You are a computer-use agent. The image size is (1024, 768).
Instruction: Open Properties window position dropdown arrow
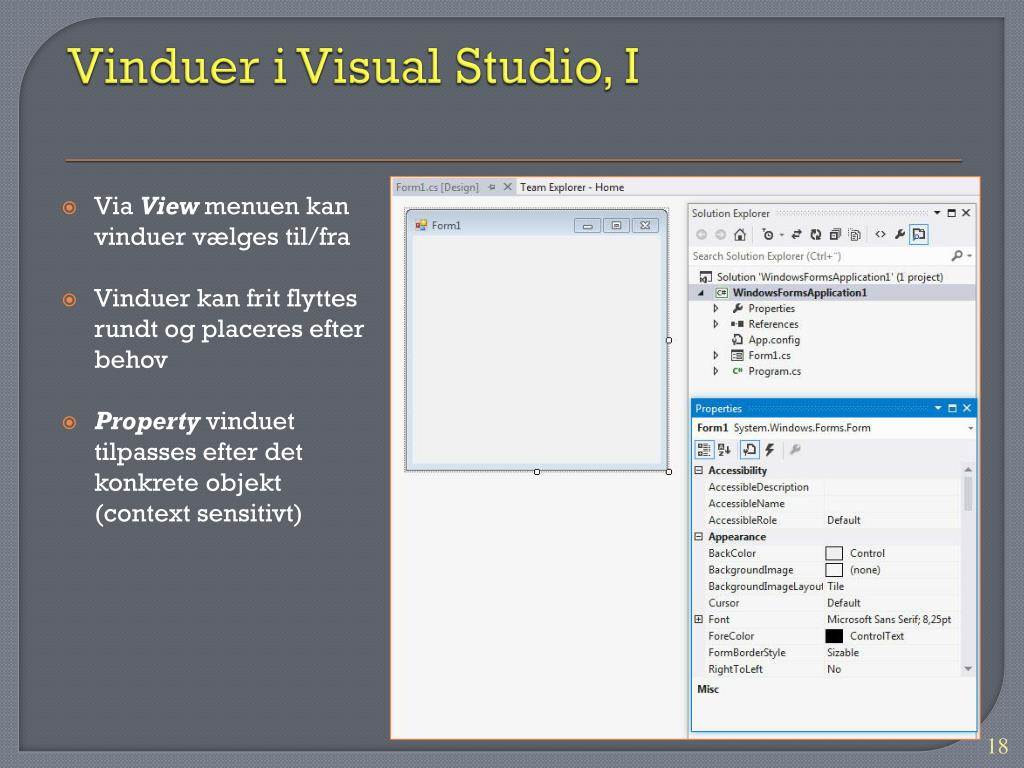tap(938, 408)
